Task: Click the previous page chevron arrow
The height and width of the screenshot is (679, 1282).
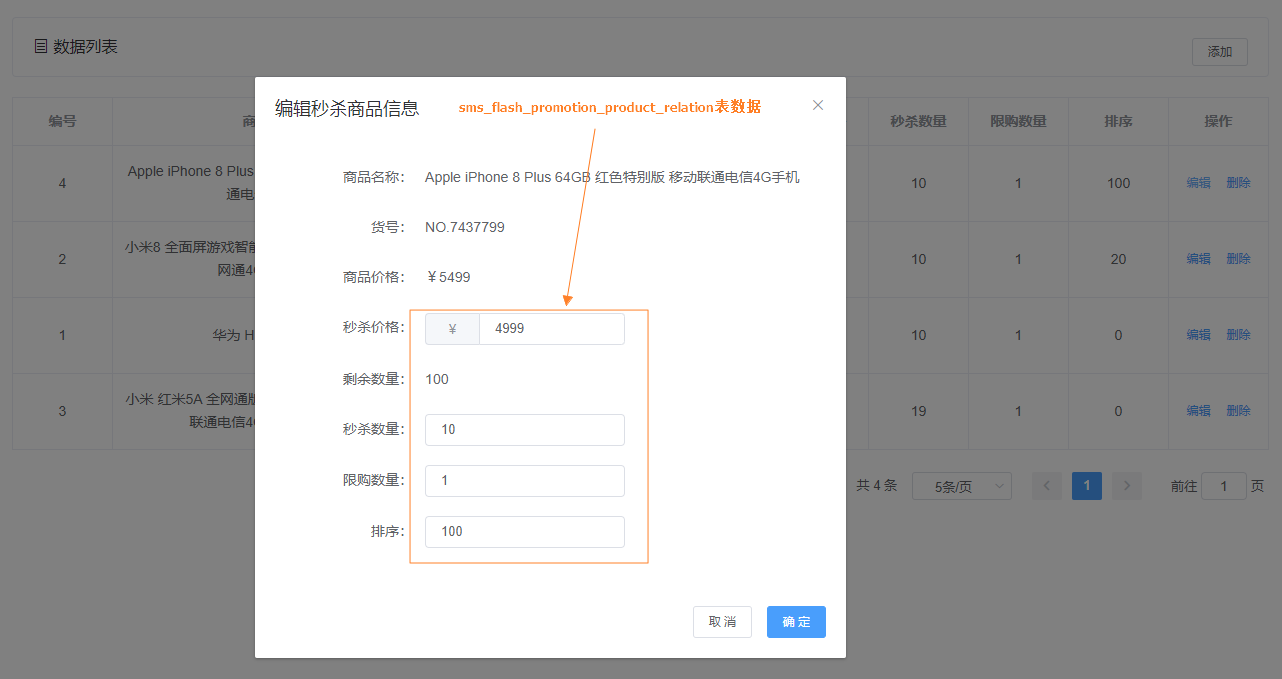Action: (x=1046, y=485)
